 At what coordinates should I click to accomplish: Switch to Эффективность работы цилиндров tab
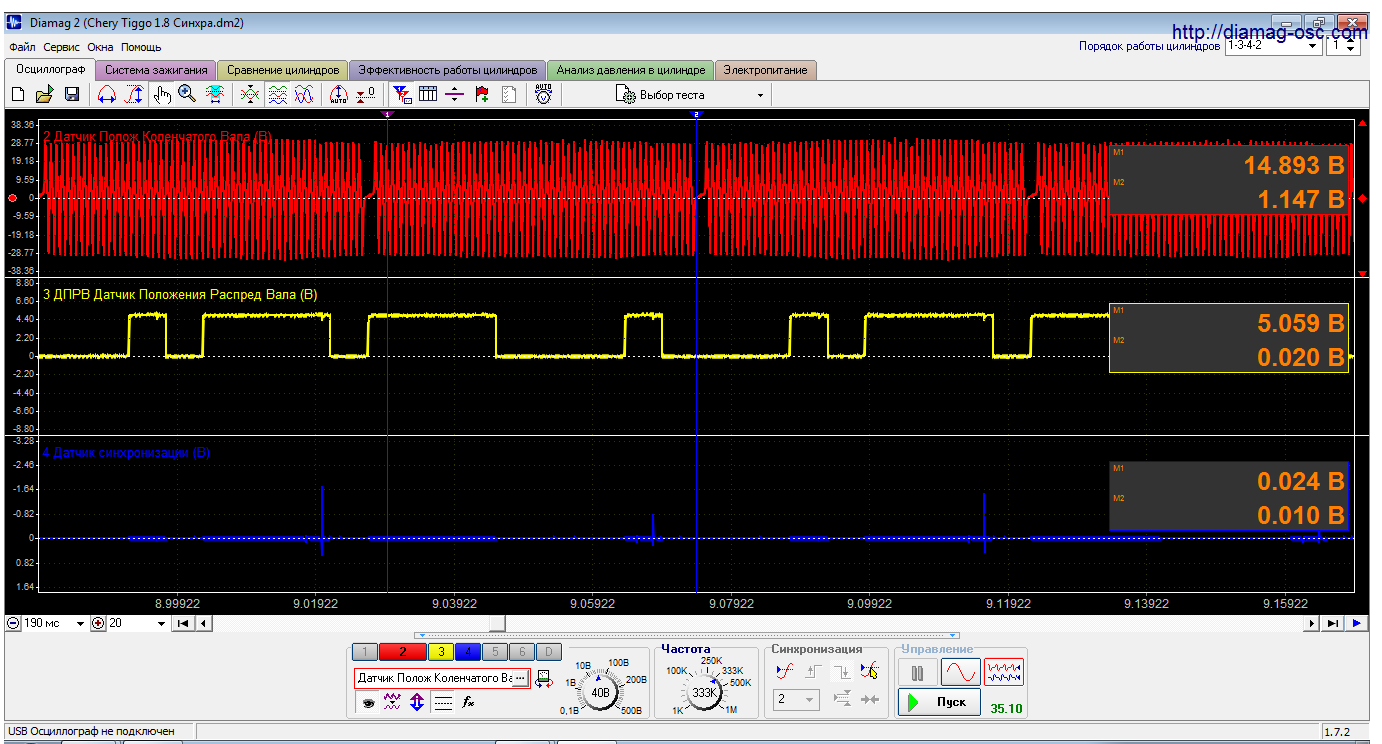(x=447, y=70)
